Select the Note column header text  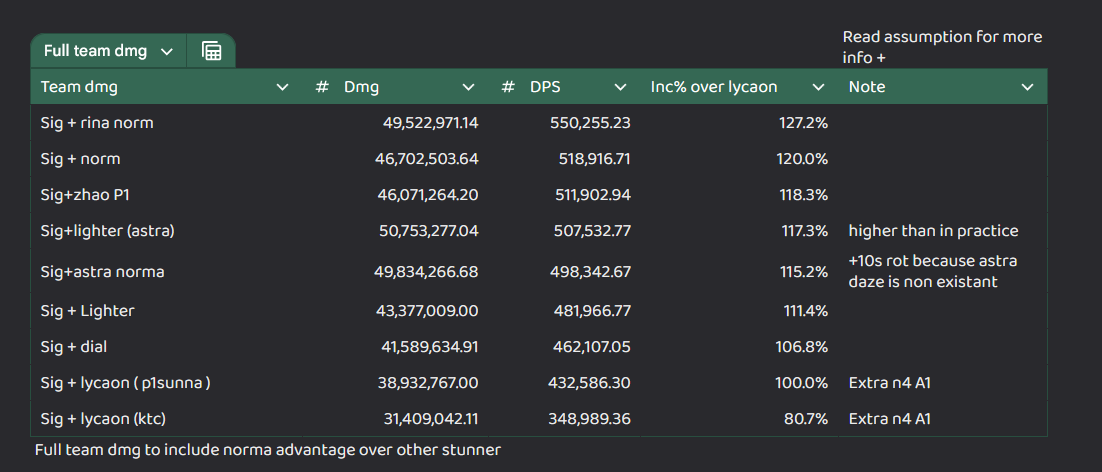[x=867, y=87]
